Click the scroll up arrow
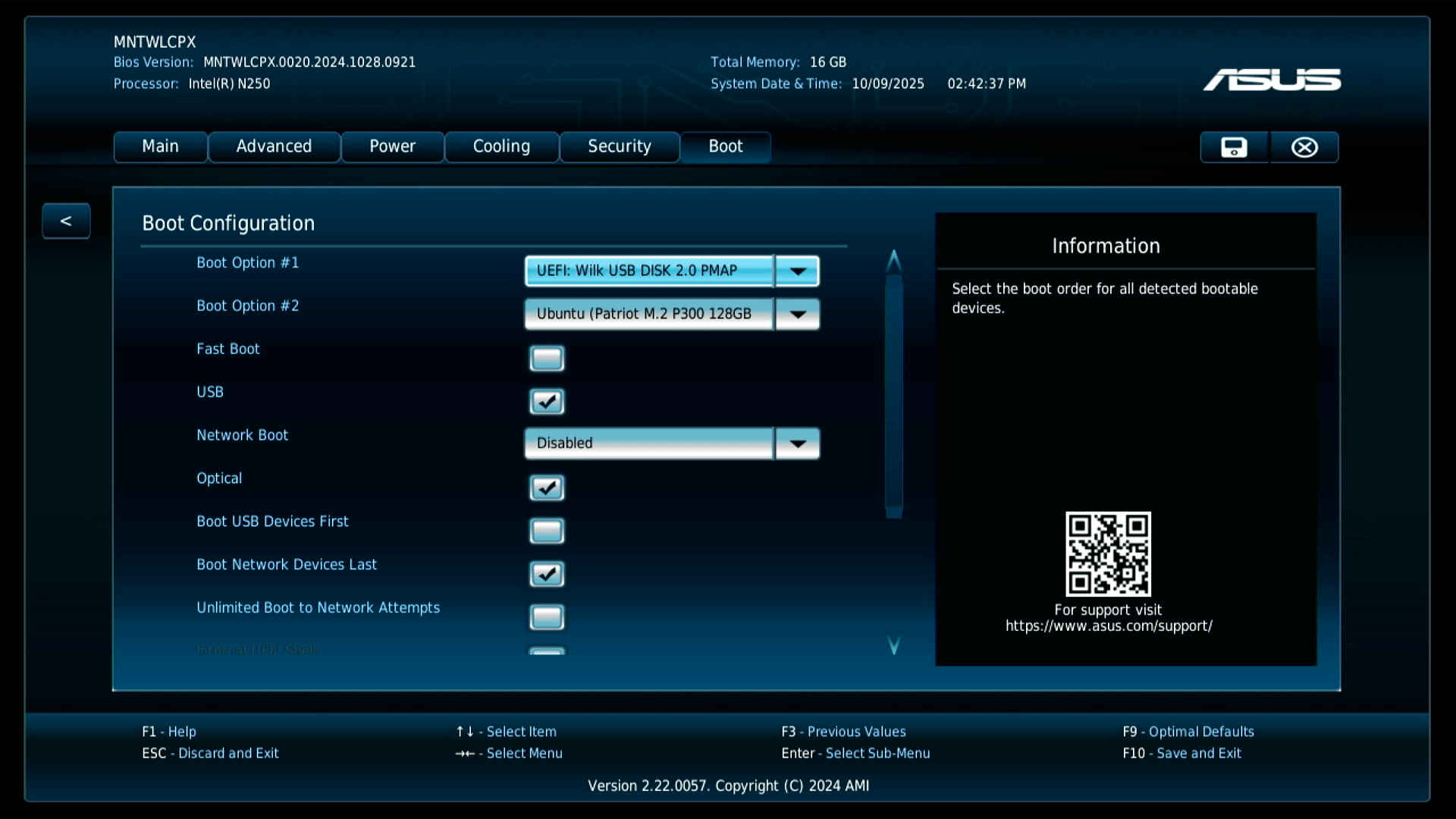The width and height of the screenshot is (1456, 819). pos(894,261)
